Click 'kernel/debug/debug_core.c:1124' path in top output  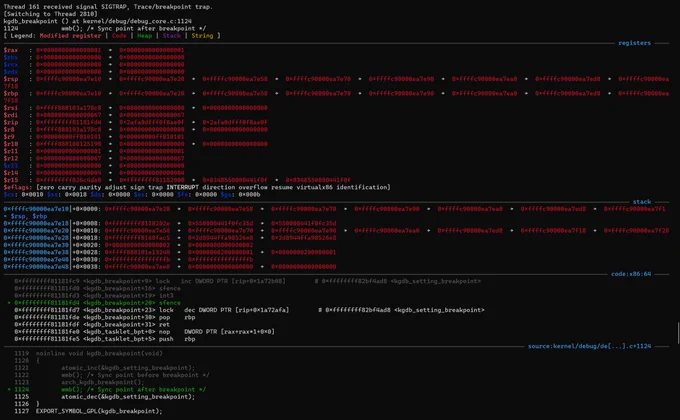135,21
